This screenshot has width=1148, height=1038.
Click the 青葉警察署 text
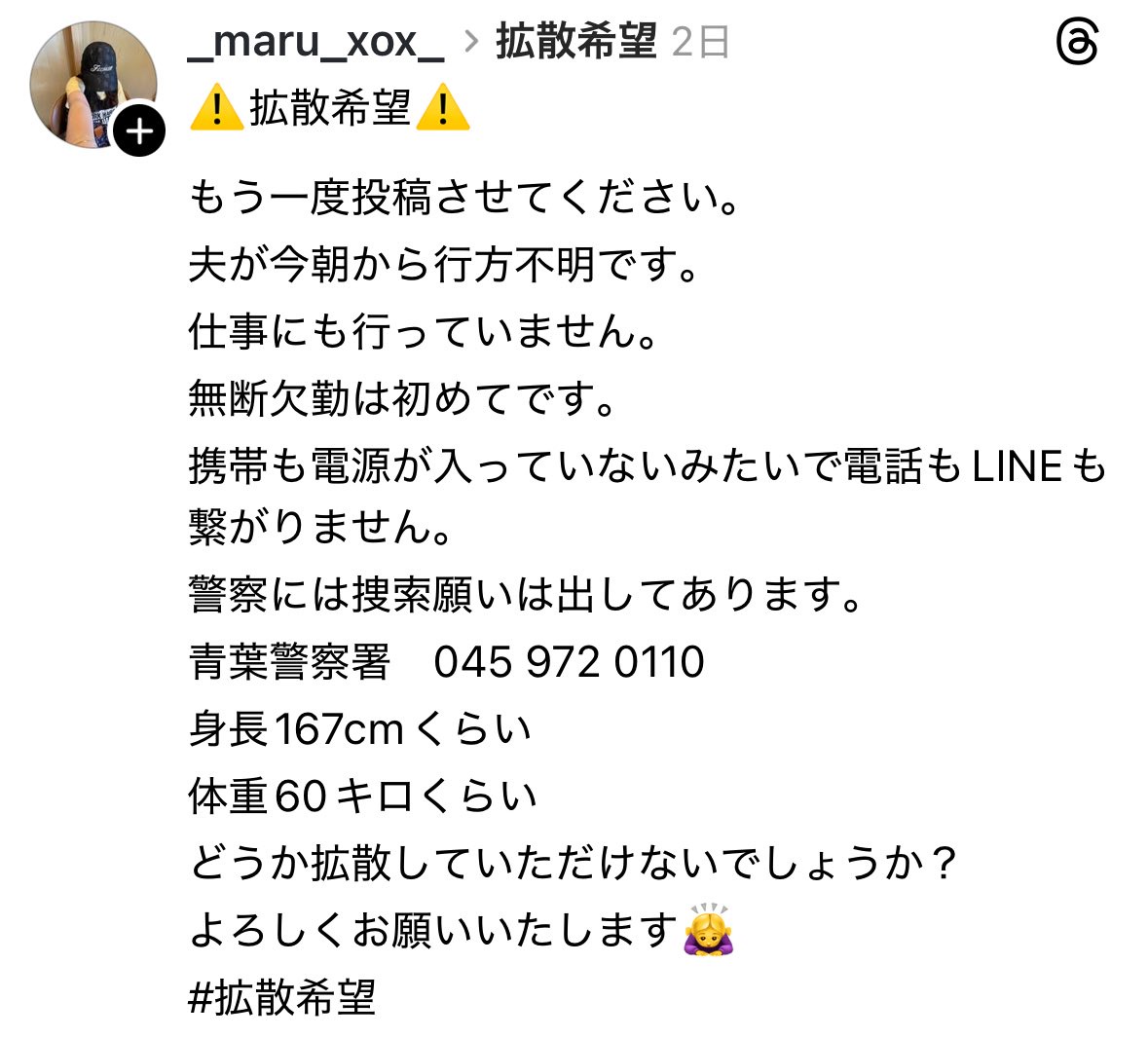pyautogui.click(x=289, y=662)
